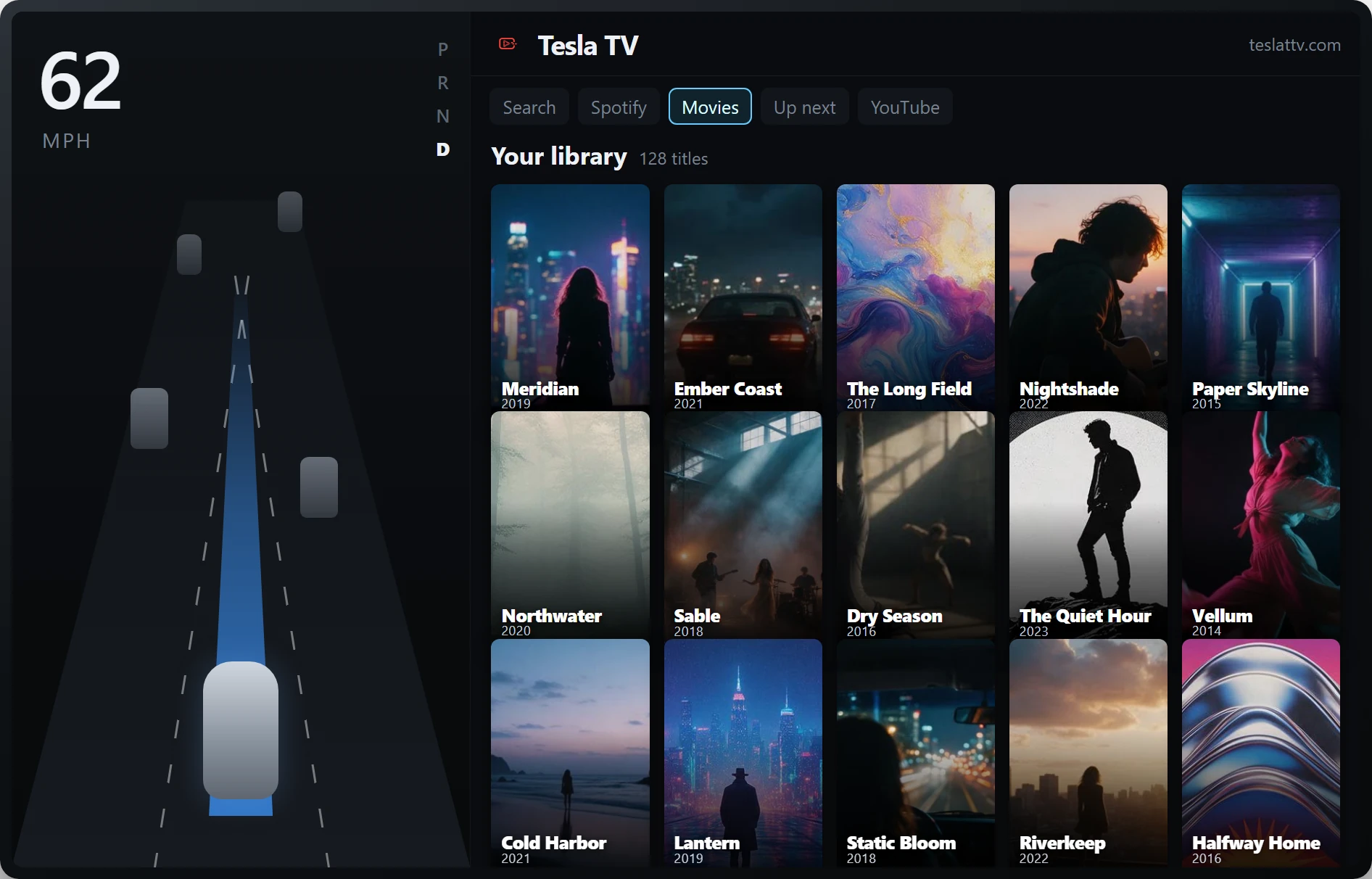Open the Paper Skyline poster
The image size is (1372, 879).
tap(1261, 298)
